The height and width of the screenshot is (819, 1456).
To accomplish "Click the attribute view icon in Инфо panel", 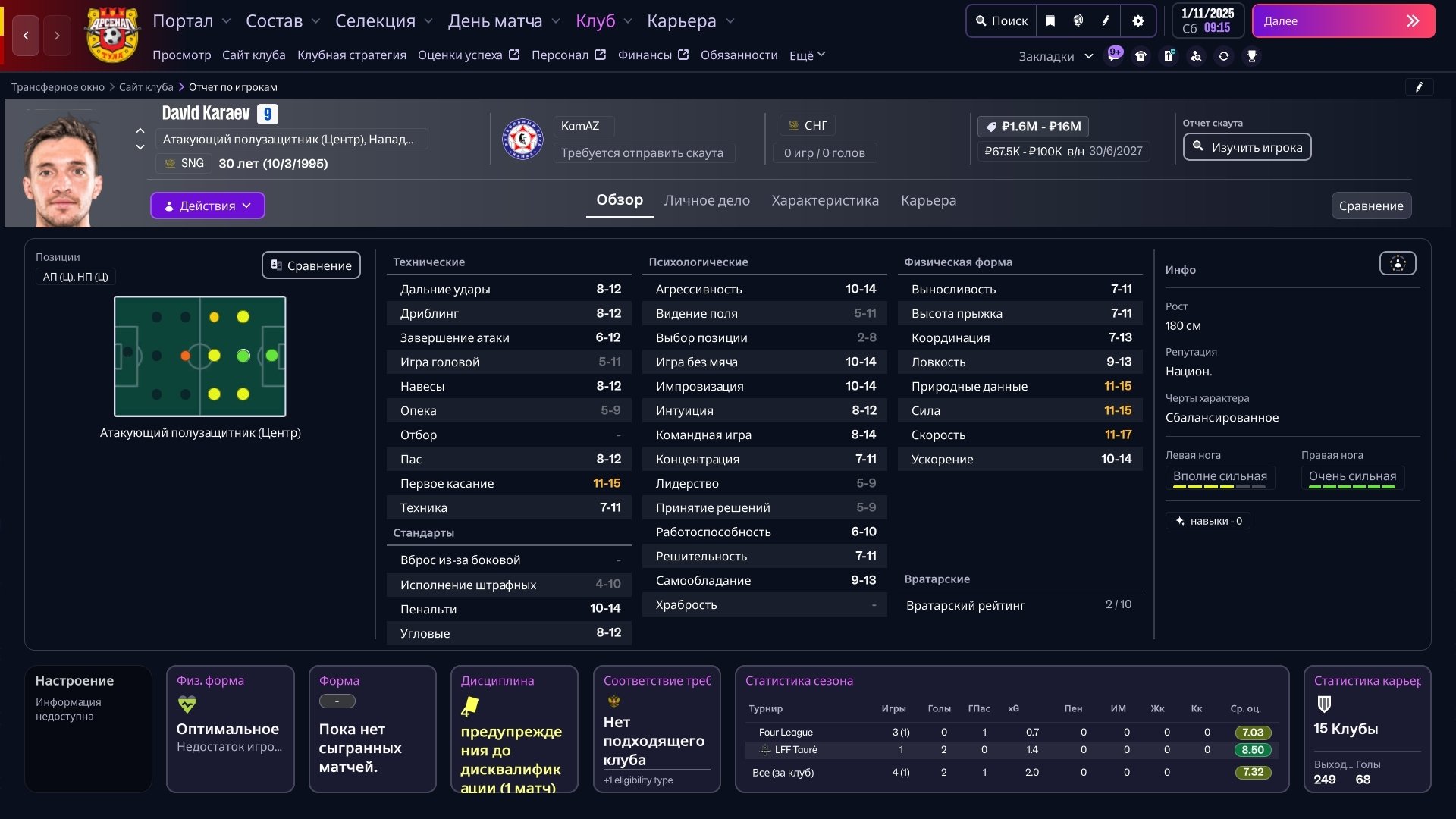I will coord(1398,264).
